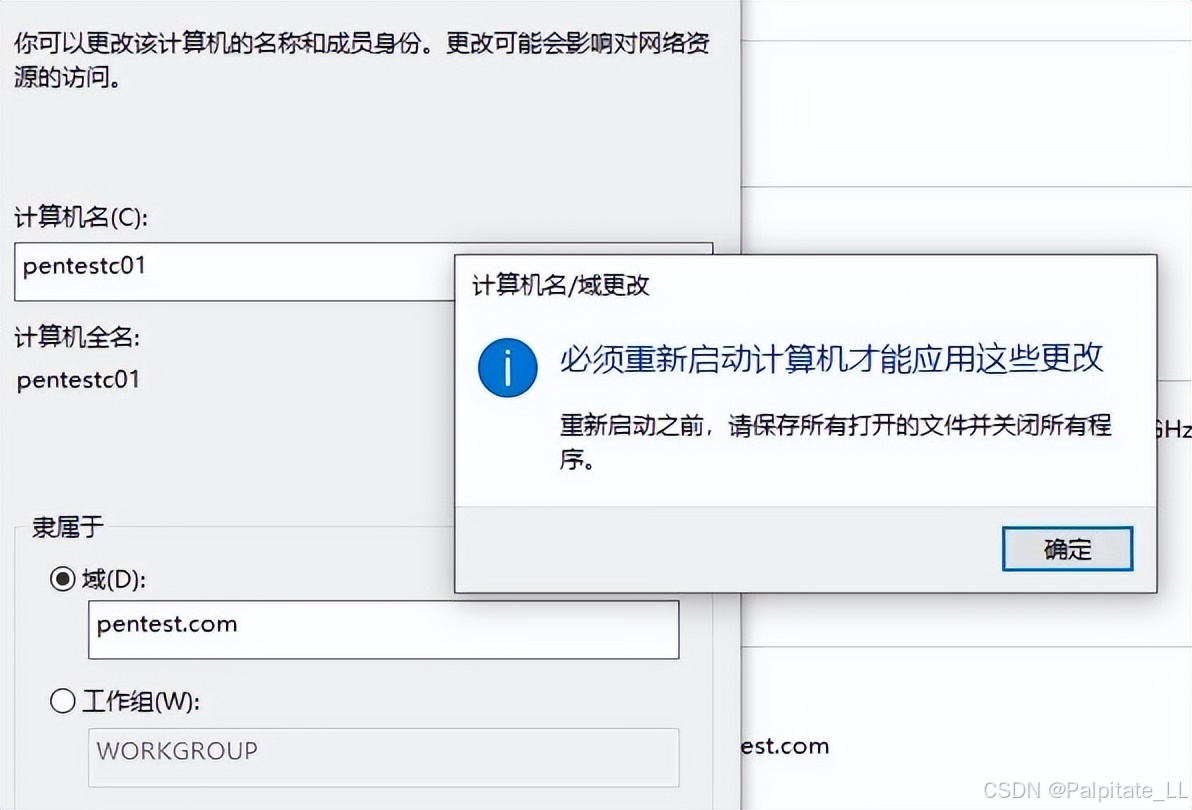Image resolution: width=1192 pixels, height=810 pixels.
Task: Click the blue information icon in the dialog
Action: pos(508,368)
